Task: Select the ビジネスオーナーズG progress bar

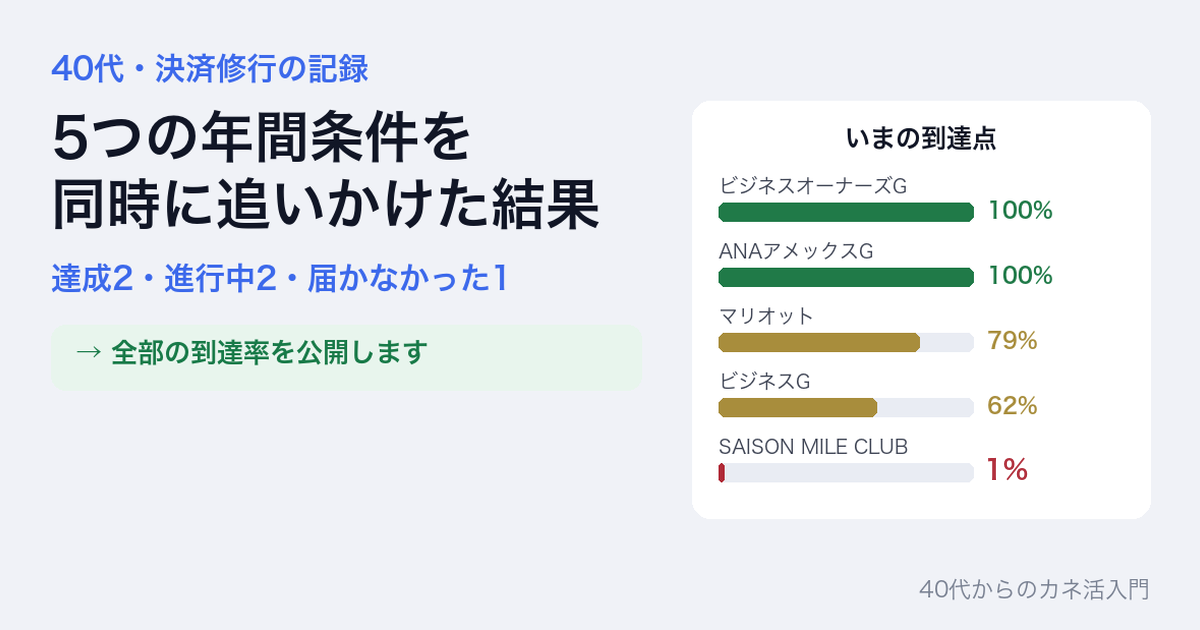Action: [846, 212]
